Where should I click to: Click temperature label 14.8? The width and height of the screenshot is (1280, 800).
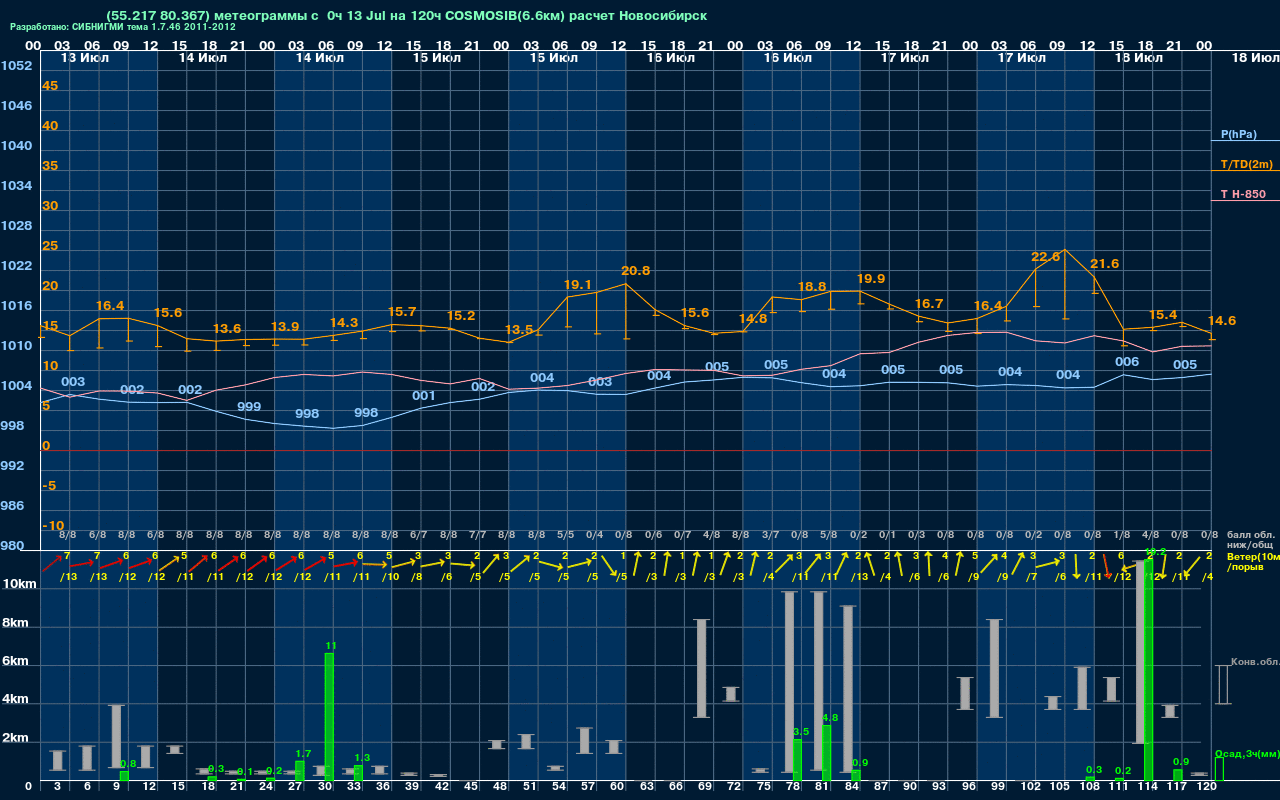pyautogui.click(x=753, y=319)
